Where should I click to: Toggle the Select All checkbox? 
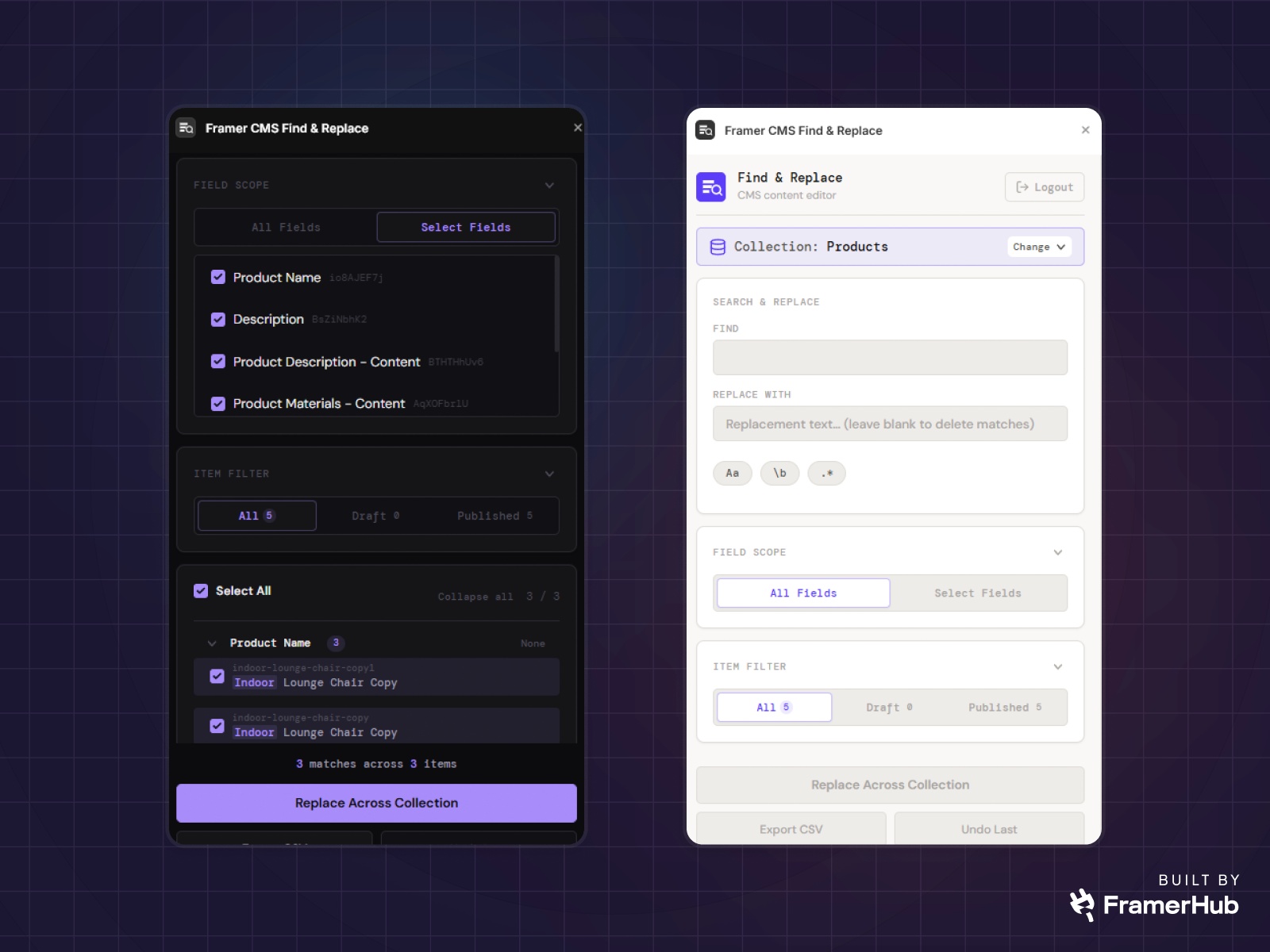(x=199, y=590)
